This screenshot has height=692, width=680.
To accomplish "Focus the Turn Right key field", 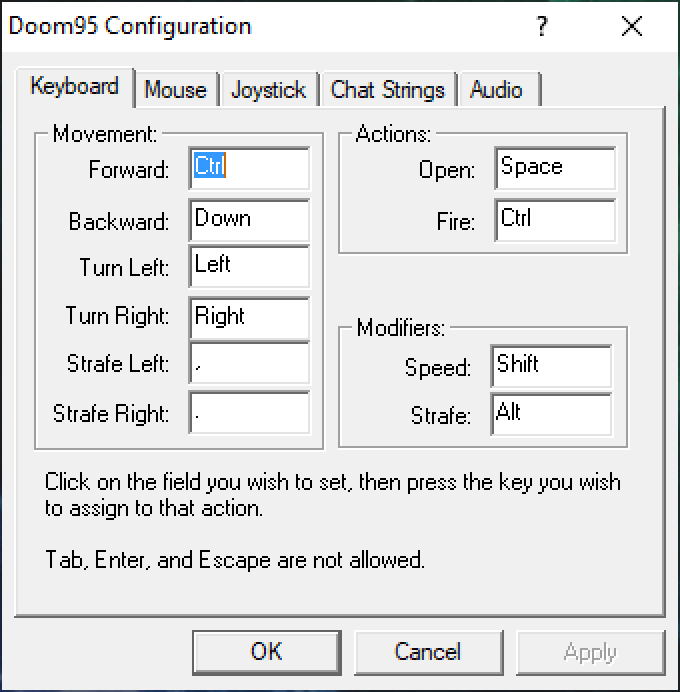I will point(249,318).
